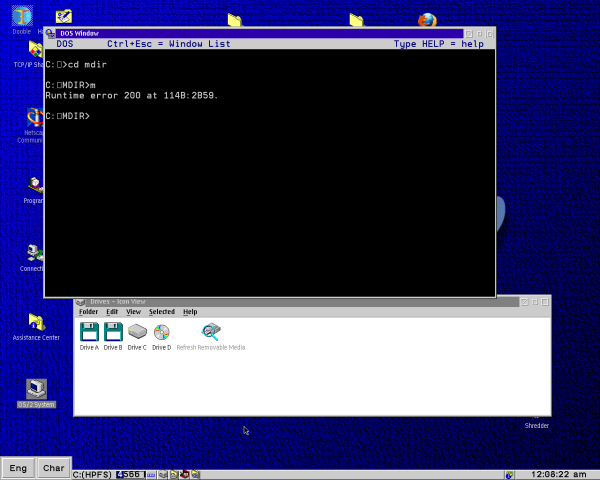The image size is (600, 480).
Task: Click 'Ctrl+Esc = Window List' status text
Action: [169, 44]
